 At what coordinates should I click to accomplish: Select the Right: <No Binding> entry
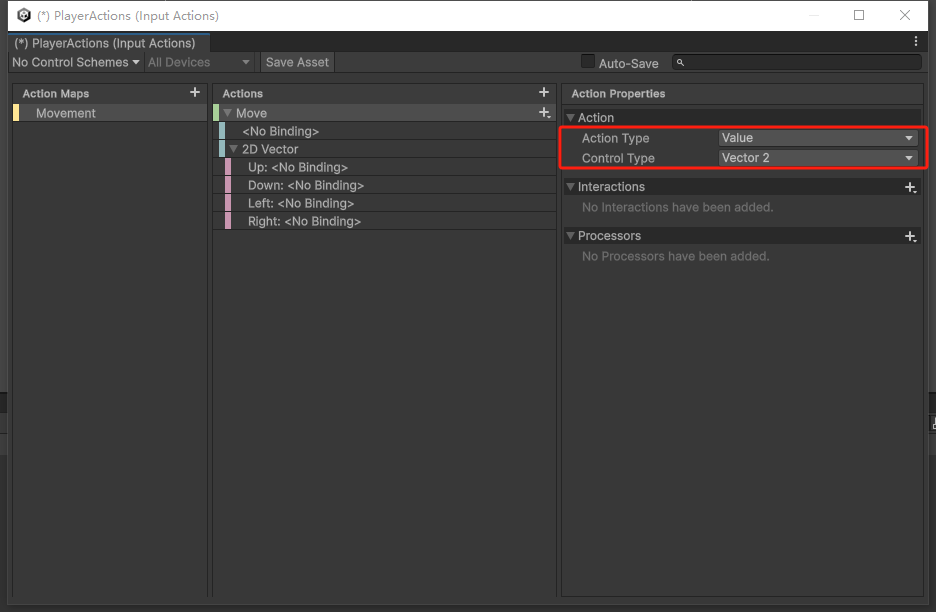[304, 221]
